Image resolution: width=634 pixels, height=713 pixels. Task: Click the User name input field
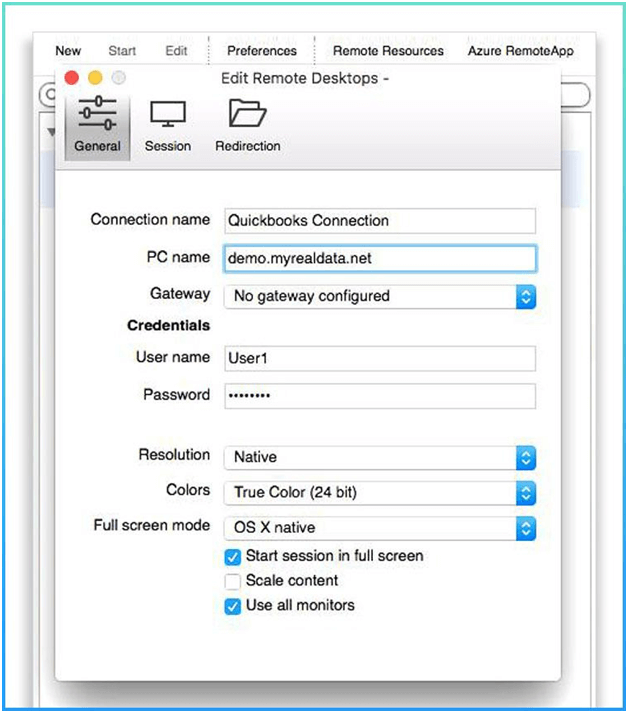(380, 358)
